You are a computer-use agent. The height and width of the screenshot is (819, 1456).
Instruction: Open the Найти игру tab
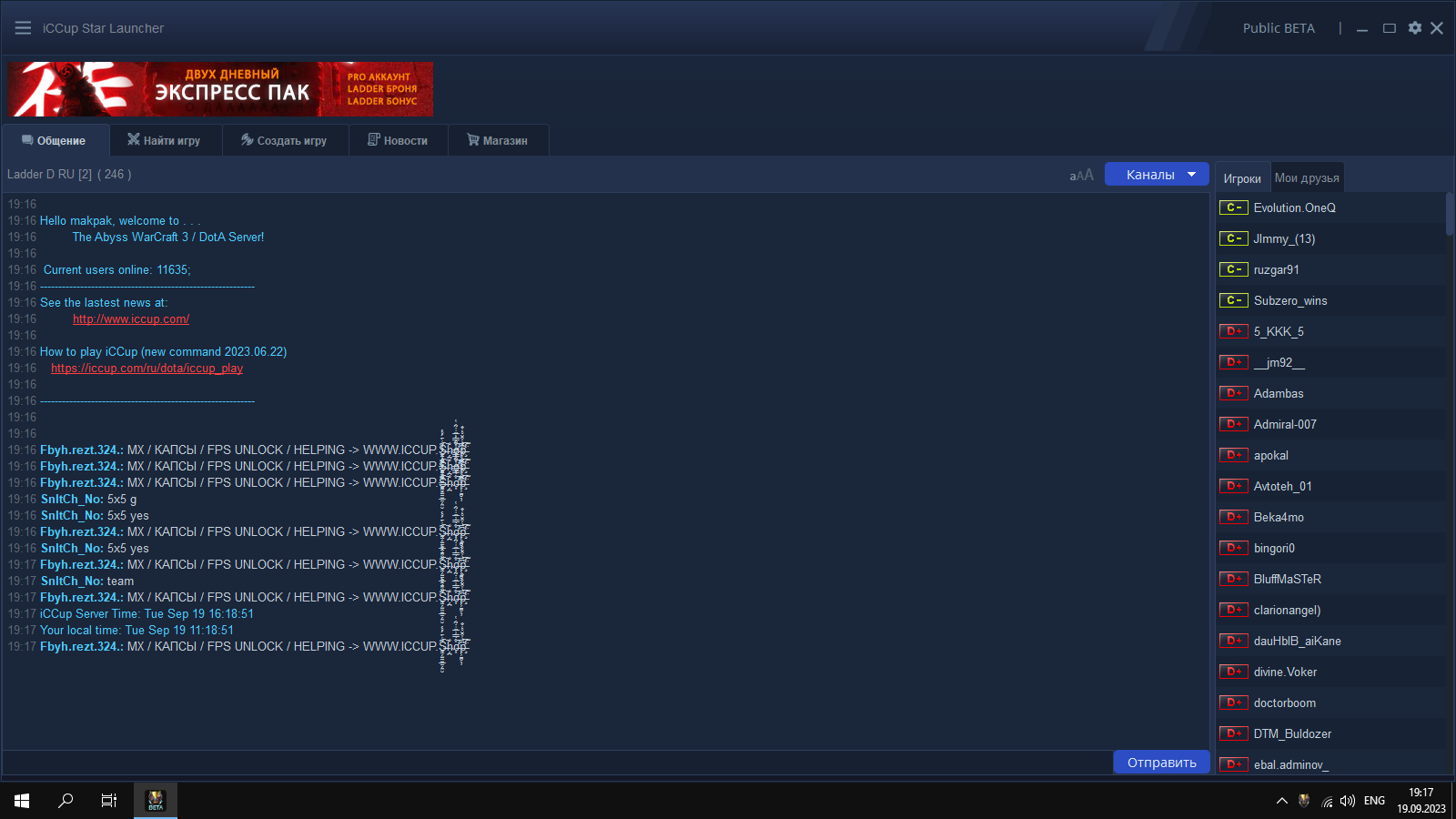165,140
